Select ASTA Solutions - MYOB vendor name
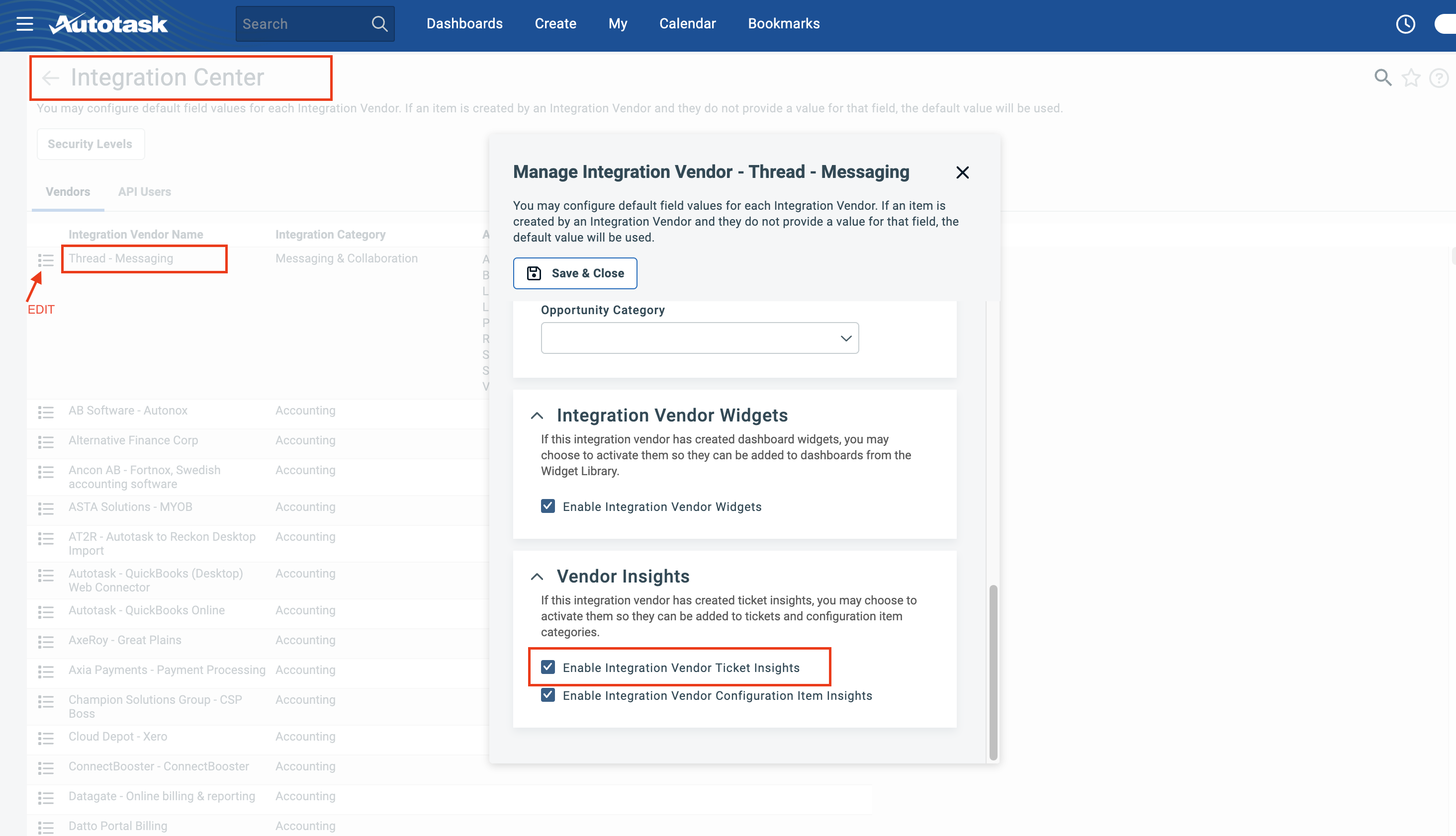 (130, 507)
